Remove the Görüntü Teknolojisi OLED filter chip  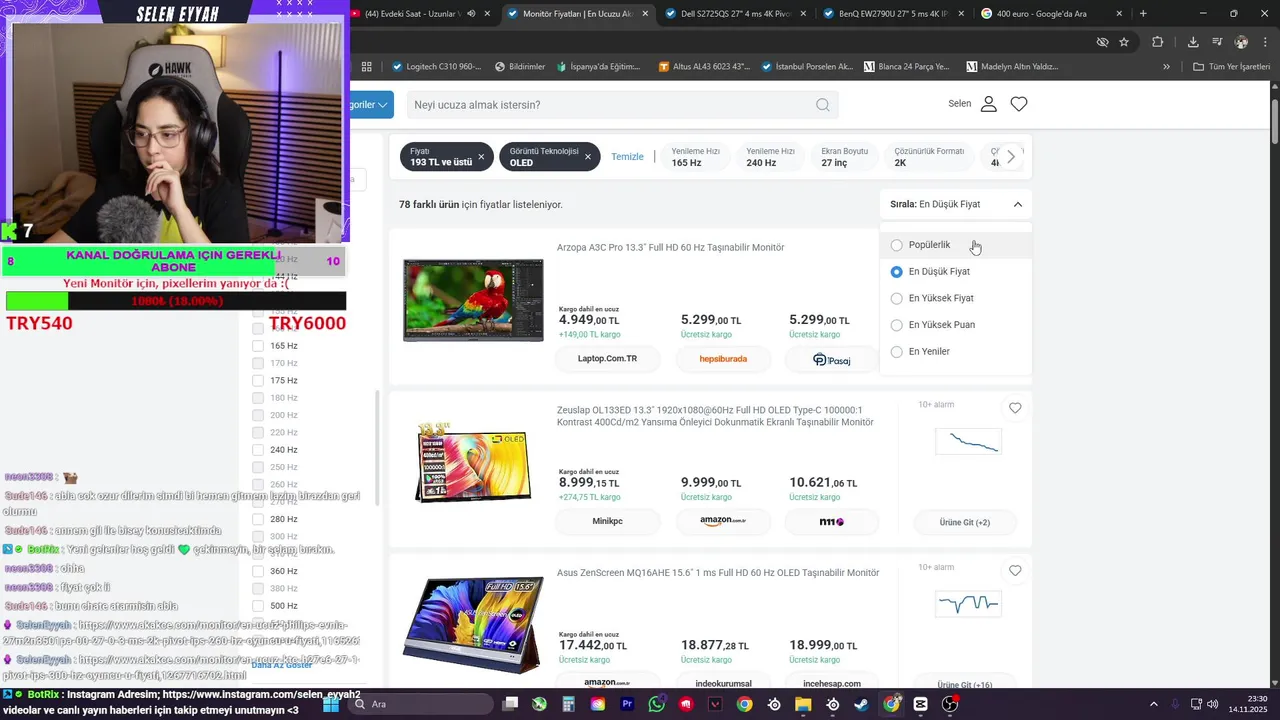point(588,157)
